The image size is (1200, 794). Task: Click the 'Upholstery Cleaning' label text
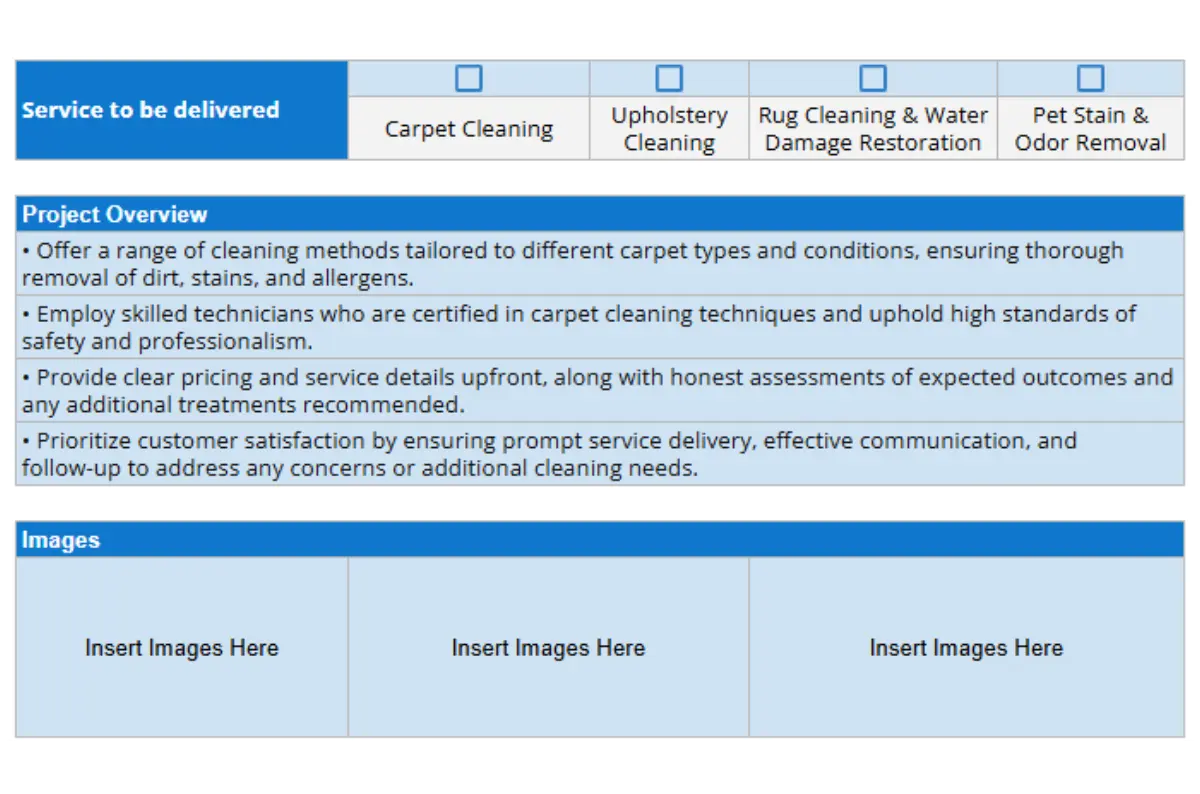coord(669,129)
